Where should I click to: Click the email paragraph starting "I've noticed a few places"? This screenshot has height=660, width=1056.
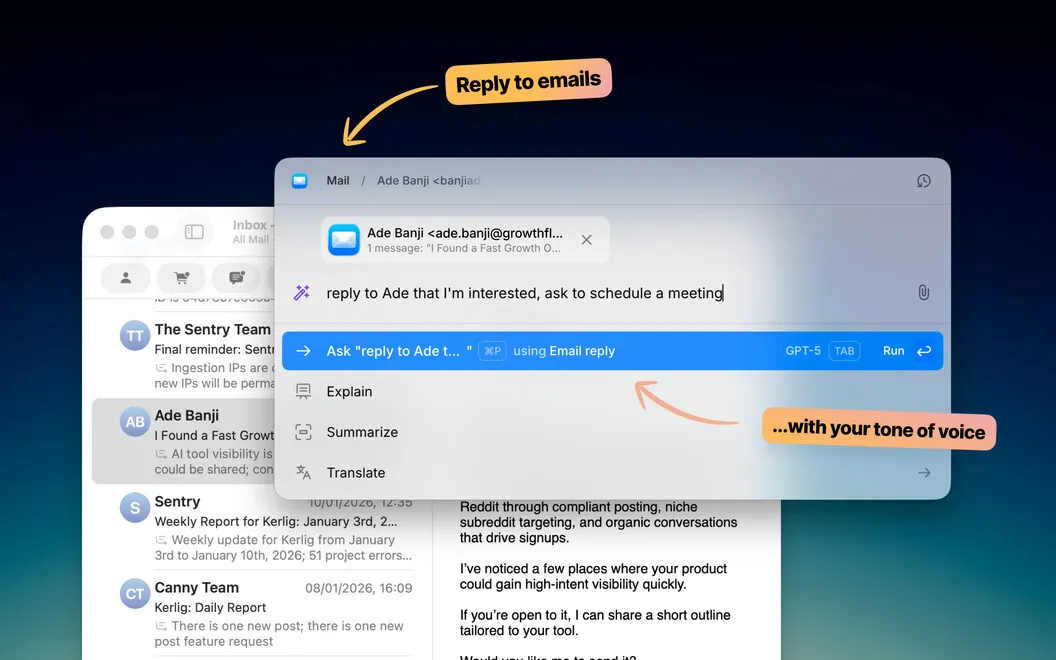(593, 576)
